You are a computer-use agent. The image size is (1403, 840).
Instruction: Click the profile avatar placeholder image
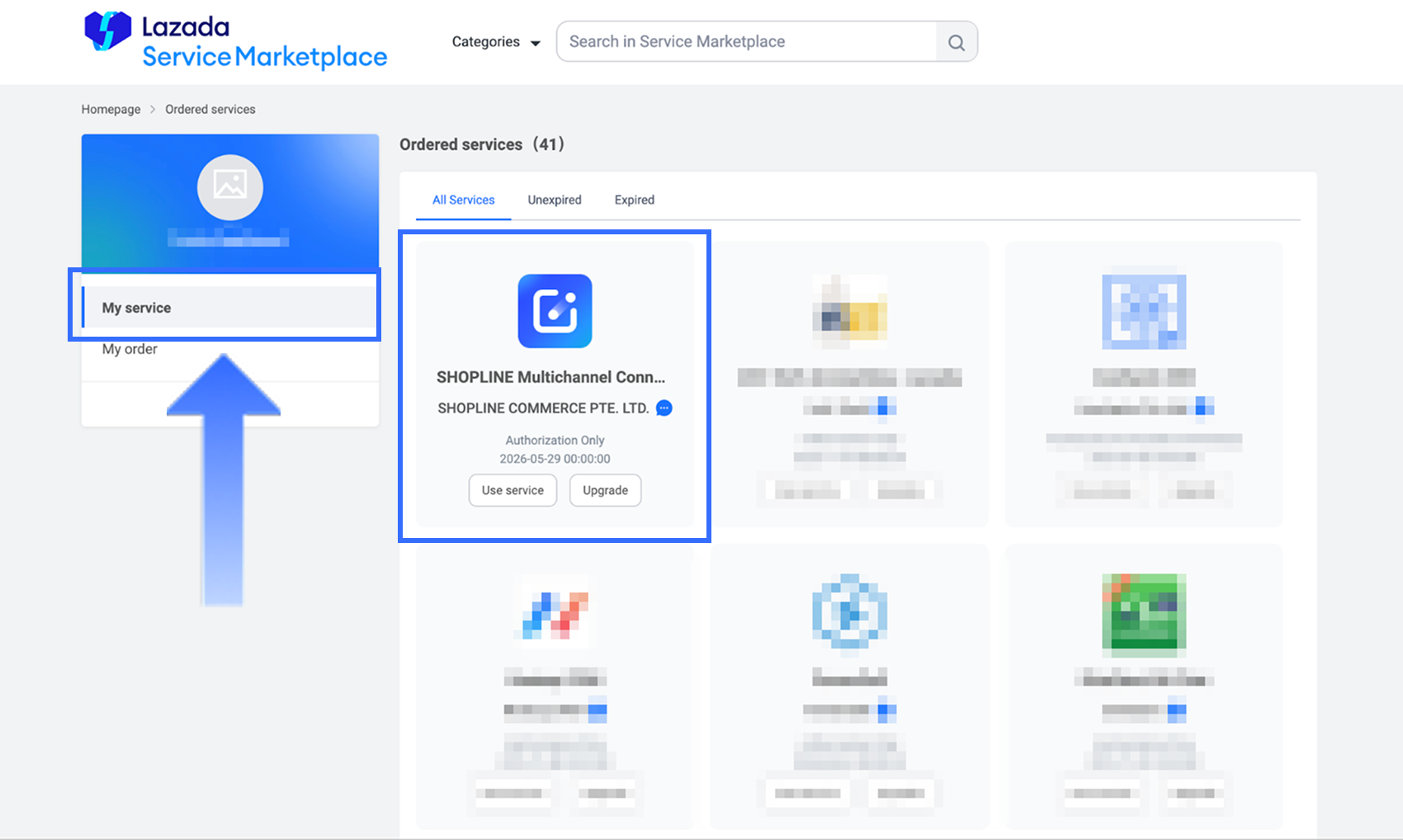point(230,187)
